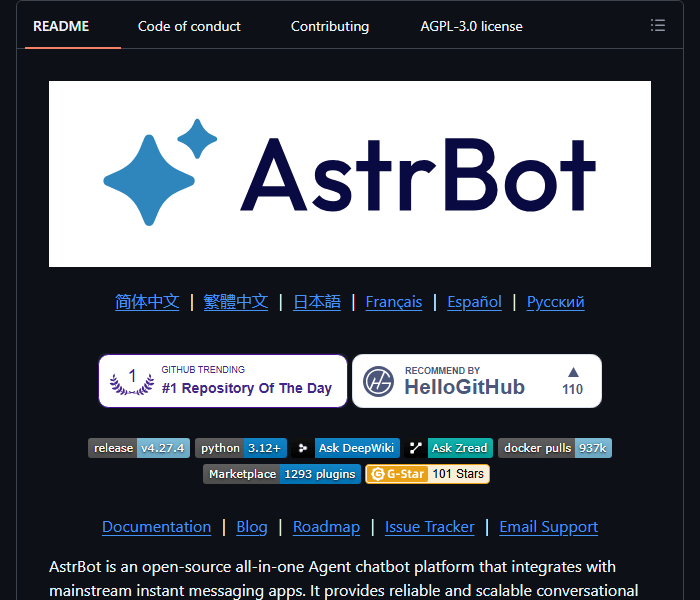Click the upvote triangle on HelloGitHub badge
Screen dimensions: 700x600
(573, 372)
